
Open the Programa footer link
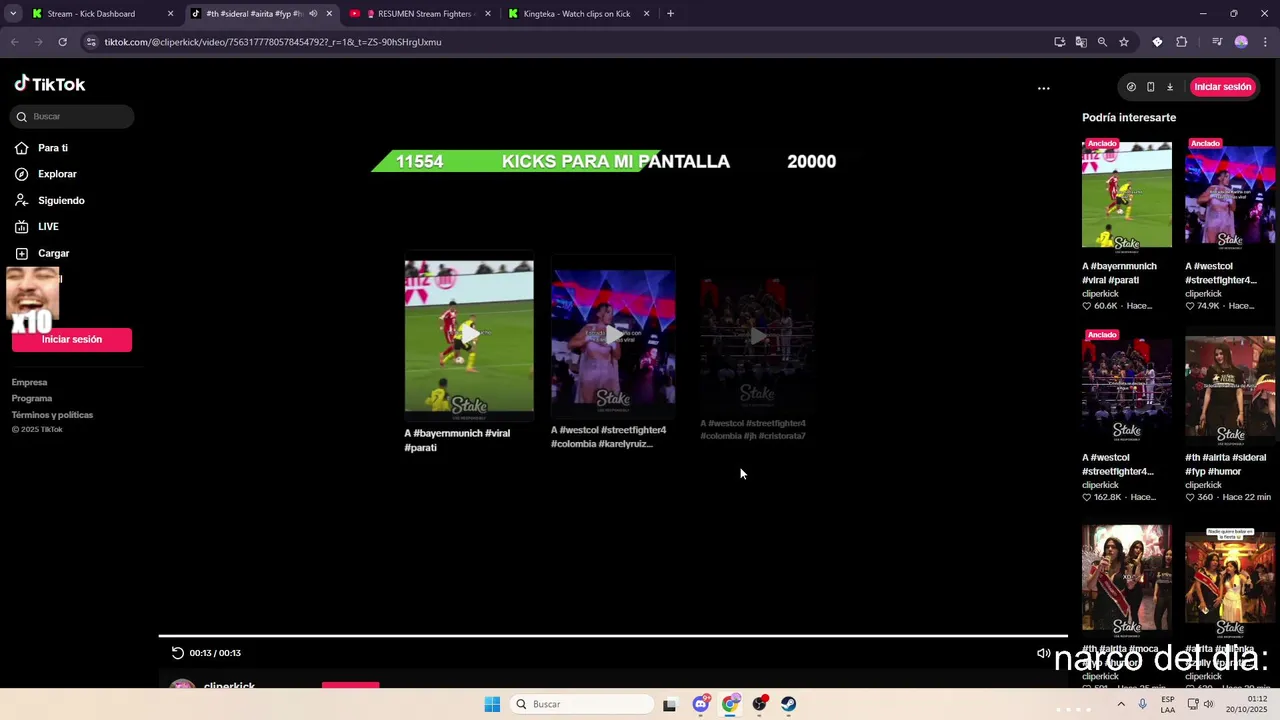point(32,398)
